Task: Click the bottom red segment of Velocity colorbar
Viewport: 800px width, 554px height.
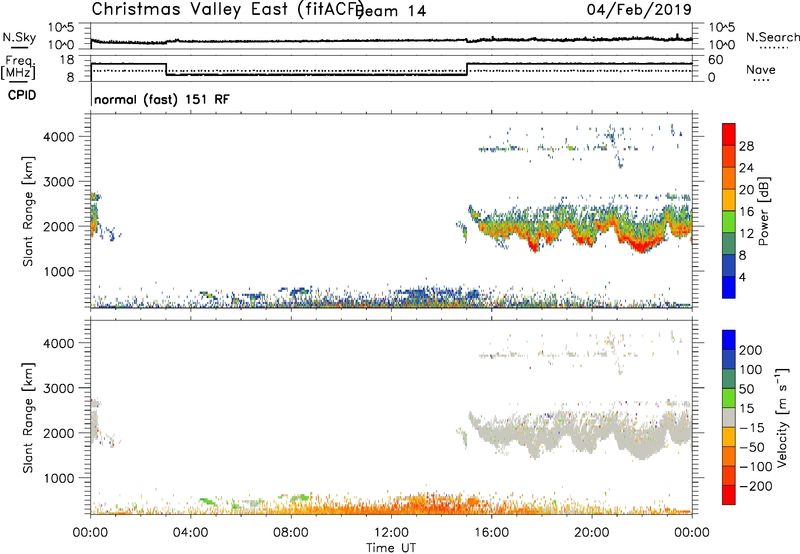Action: pyautogui.click(x=729, y=495)
